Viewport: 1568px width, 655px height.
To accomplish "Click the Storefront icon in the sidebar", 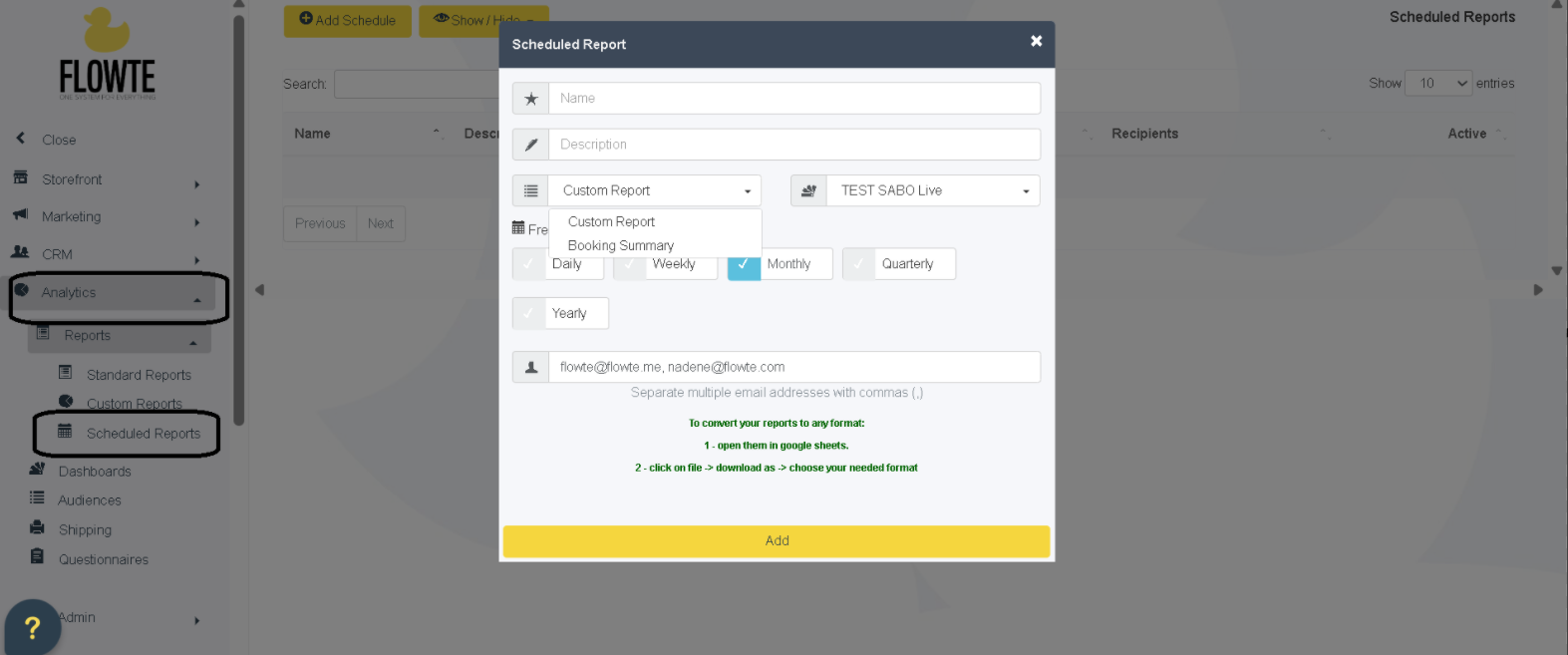I will pyautogui.click(x=20, y=178).
